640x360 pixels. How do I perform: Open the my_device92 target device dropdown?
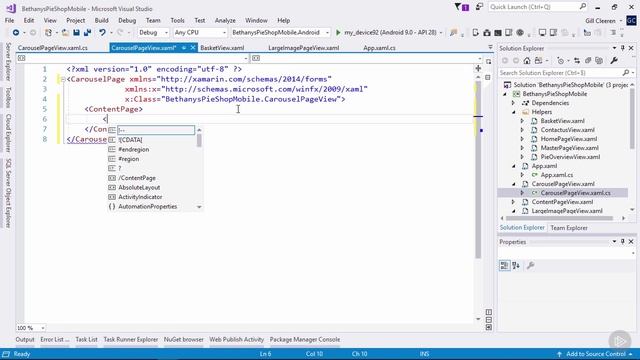tap(441, 32)
